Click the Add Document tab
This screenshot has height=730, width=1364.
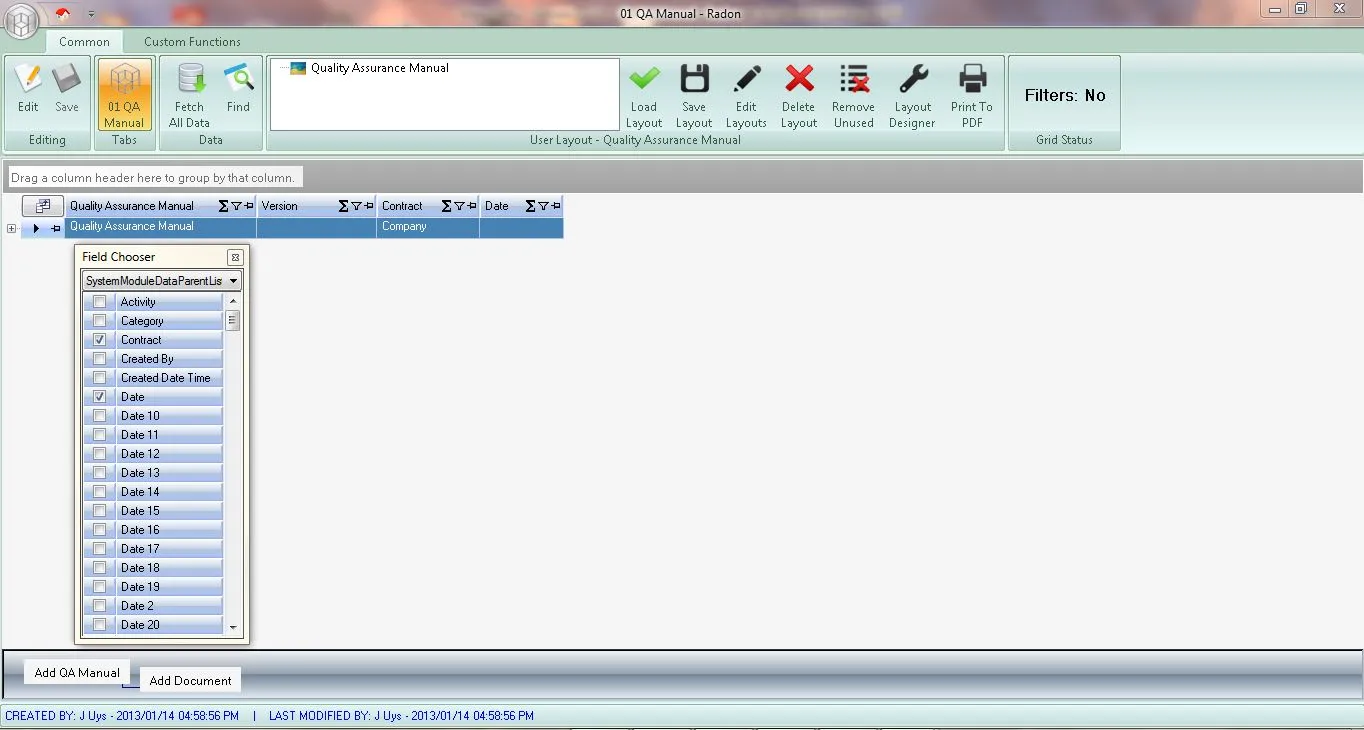190,680
